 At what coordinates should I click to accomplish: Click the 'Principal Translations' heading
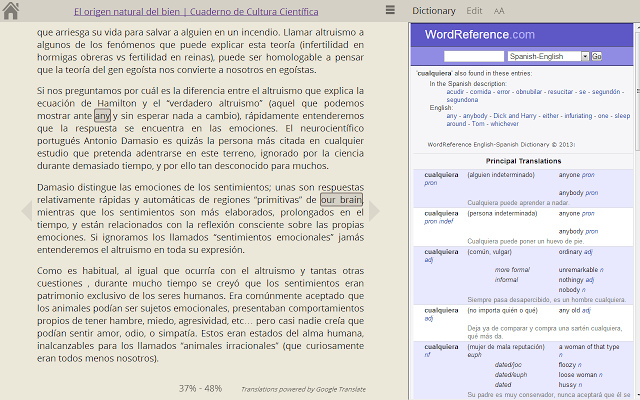523,161
